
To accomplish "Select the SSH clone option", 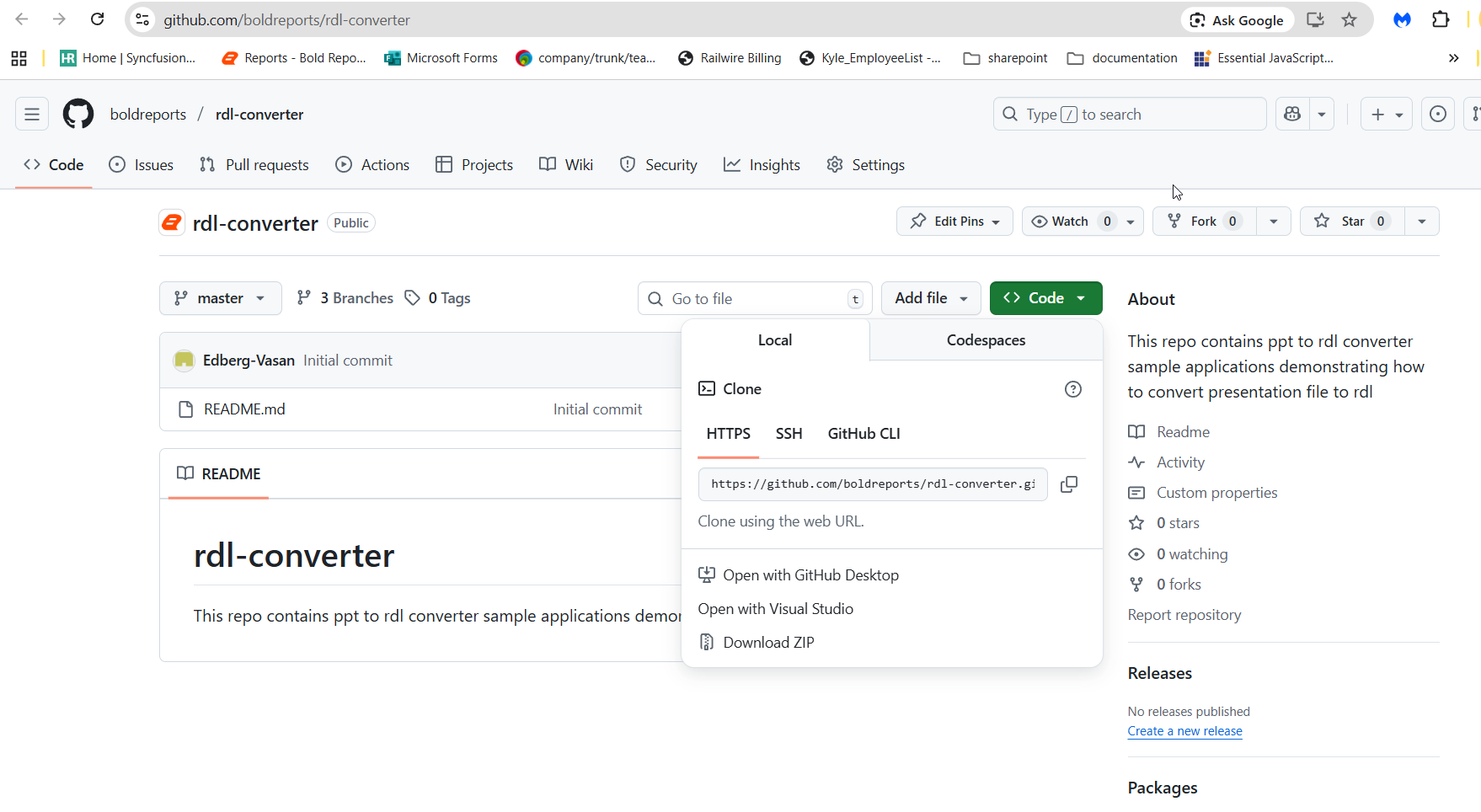I will tap(789, 434).
